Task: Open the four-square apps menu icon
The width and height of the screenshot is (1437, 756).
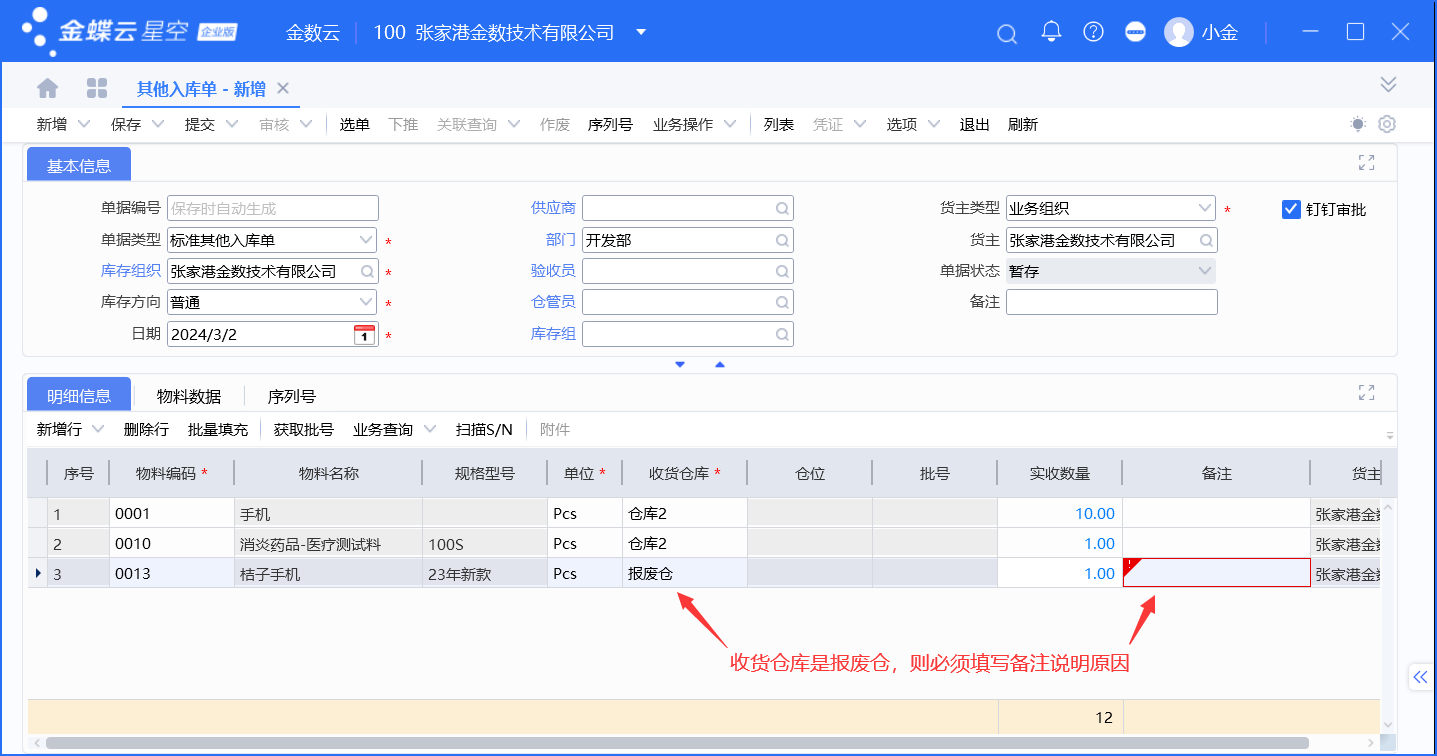Action: (97, 88)
